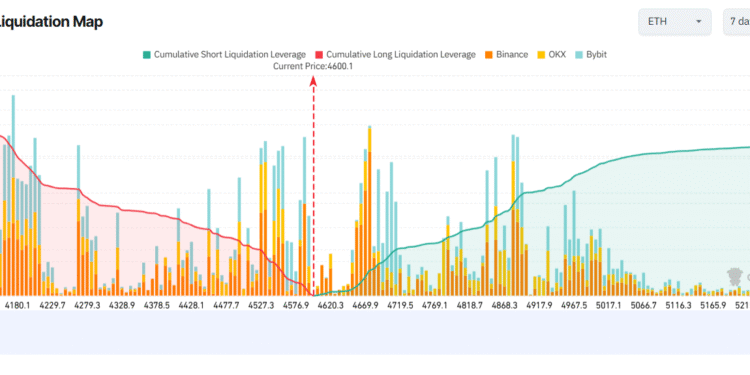The image size is (750, 375).
Task: Click x-axis label 4229.7
Action: point(53,305)
